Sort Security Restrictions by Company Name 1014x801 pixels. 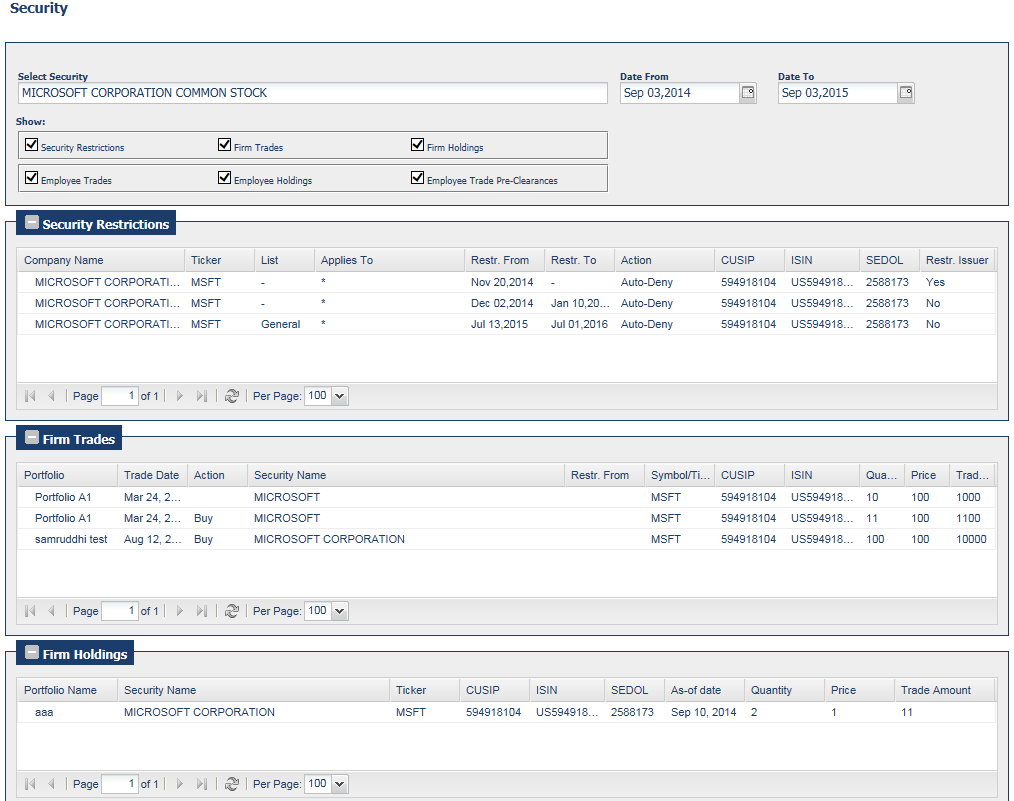tap(100, 260)
